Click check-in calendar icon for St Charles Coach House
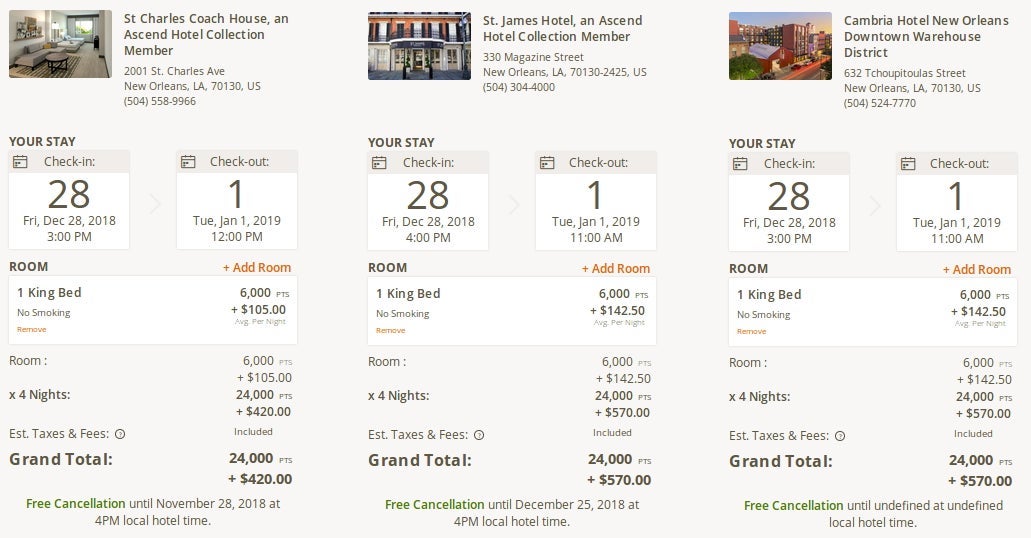This screenshot has height=538, width=1031. 20,162
